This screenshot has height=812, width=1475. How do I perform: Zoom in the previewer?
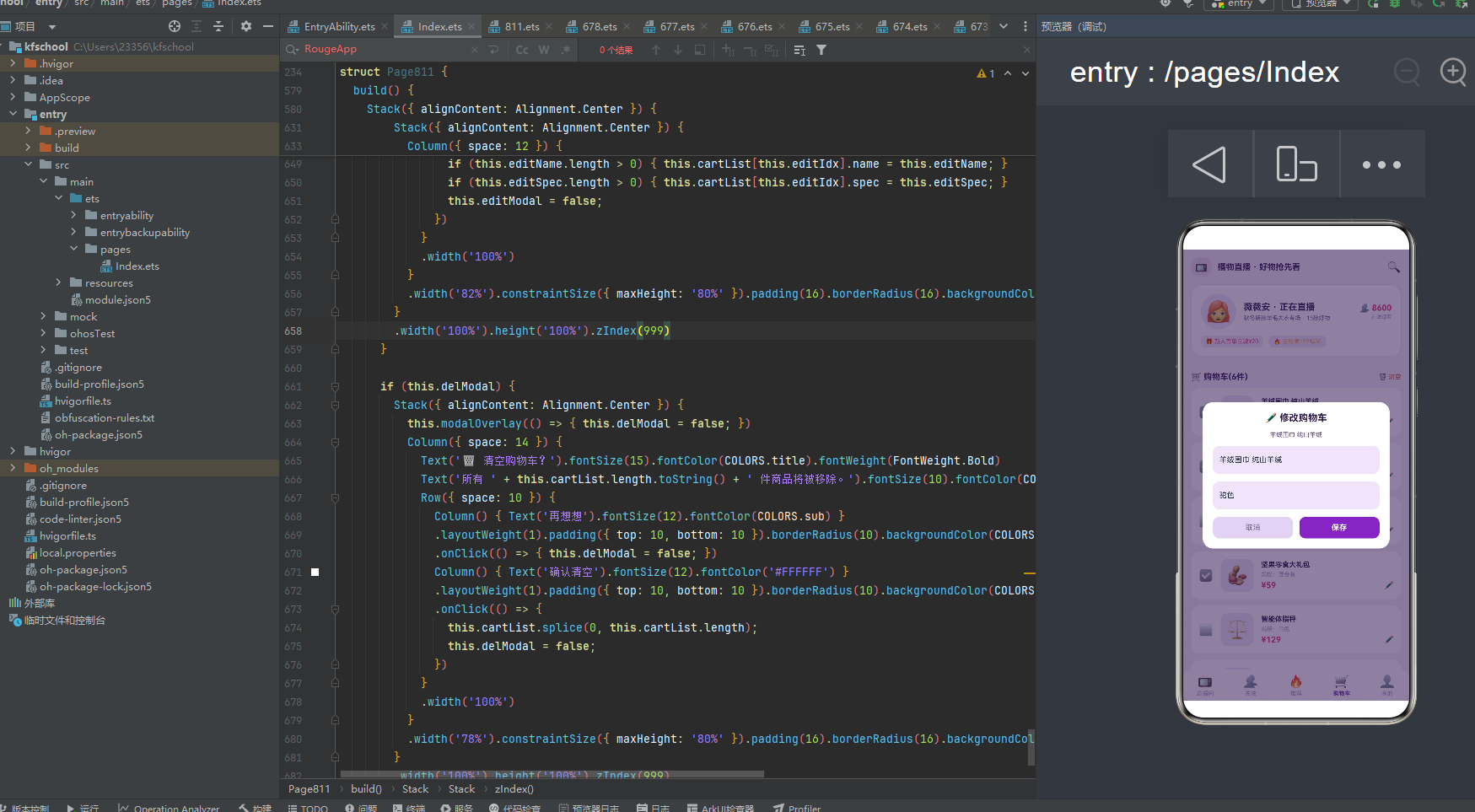[x=1453, y=72]
